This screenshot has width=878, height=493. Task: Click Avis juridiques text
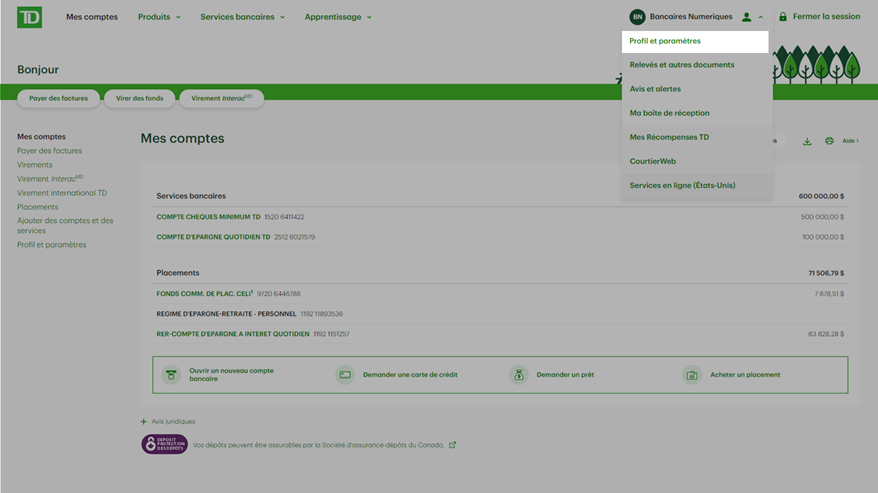tap(174, 421)
